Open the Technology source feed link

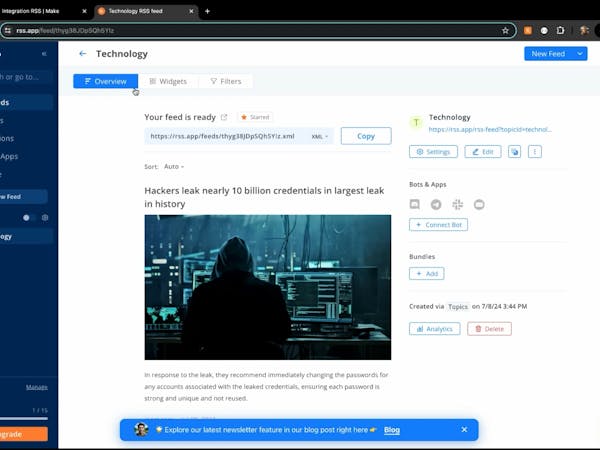(x=490, y=129)
